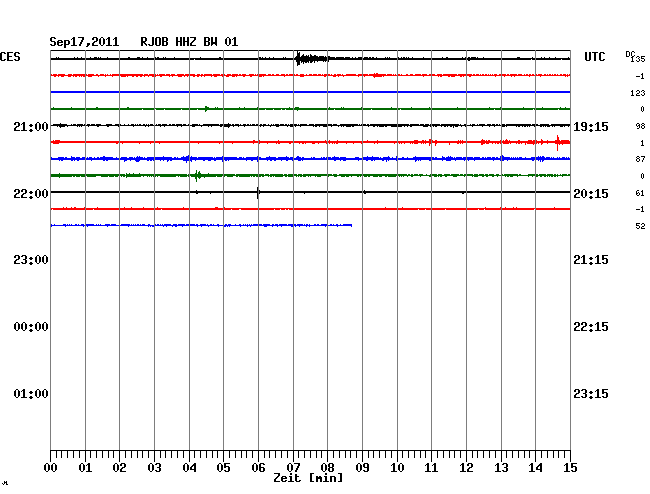Click the end of the last blue trace
Viewport: 650px width, 494px height.
tap(351, 225)
